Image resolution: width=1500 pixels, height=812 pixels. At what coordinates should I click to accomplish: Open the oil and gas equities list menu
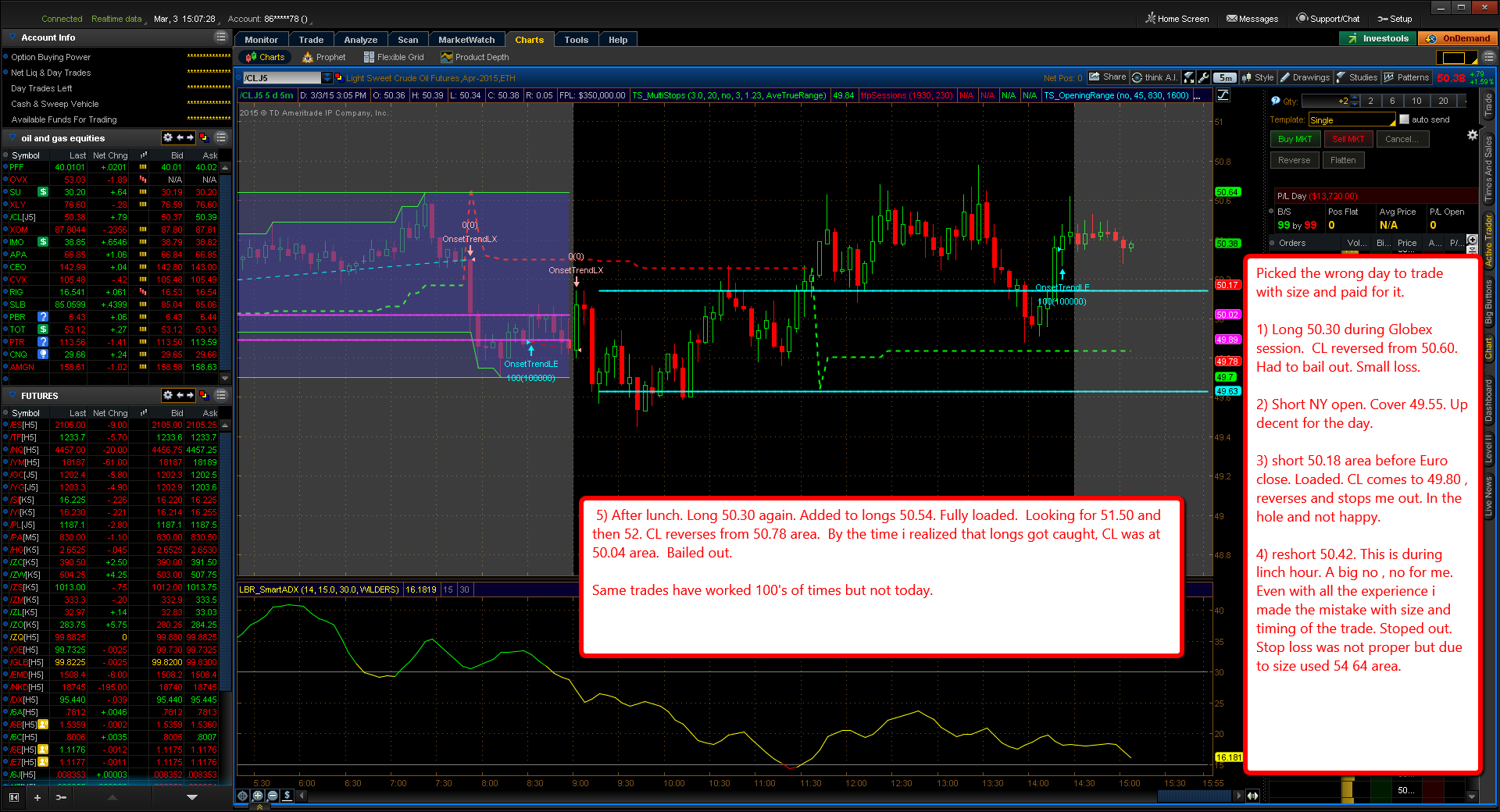click(x=221, y=137)
